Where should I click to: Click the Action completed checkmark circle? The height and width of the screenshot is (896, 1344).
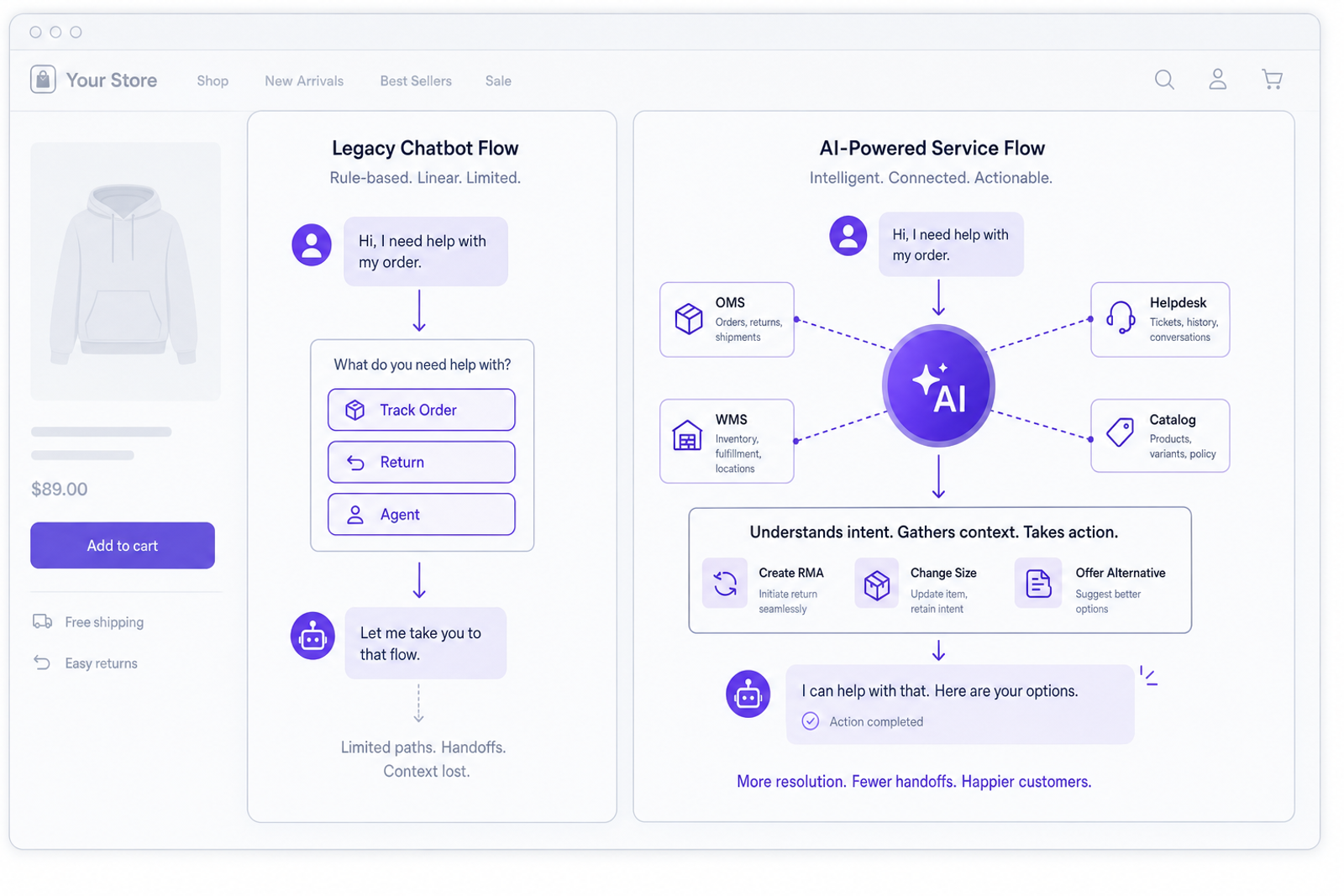tap(810, 721)
